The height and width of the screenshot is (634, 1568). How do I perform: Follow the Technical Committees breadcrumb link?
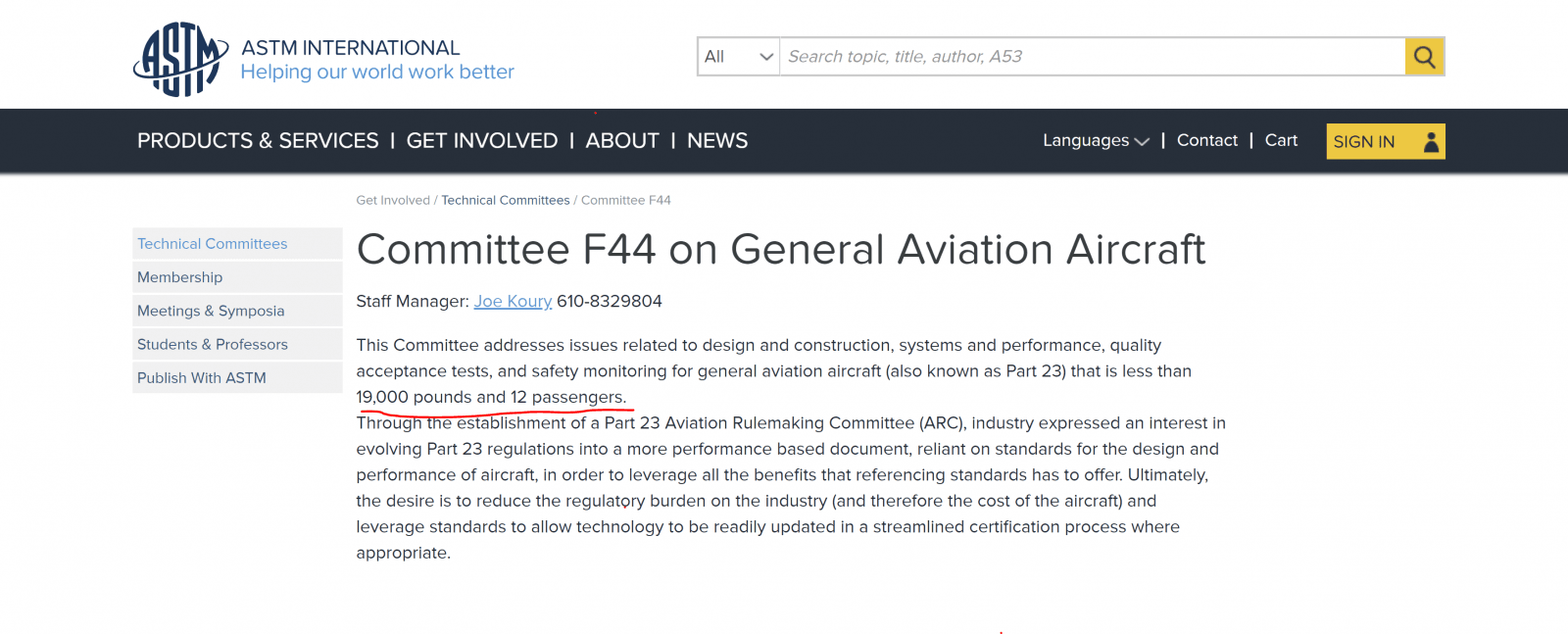[x=505, y=200]
